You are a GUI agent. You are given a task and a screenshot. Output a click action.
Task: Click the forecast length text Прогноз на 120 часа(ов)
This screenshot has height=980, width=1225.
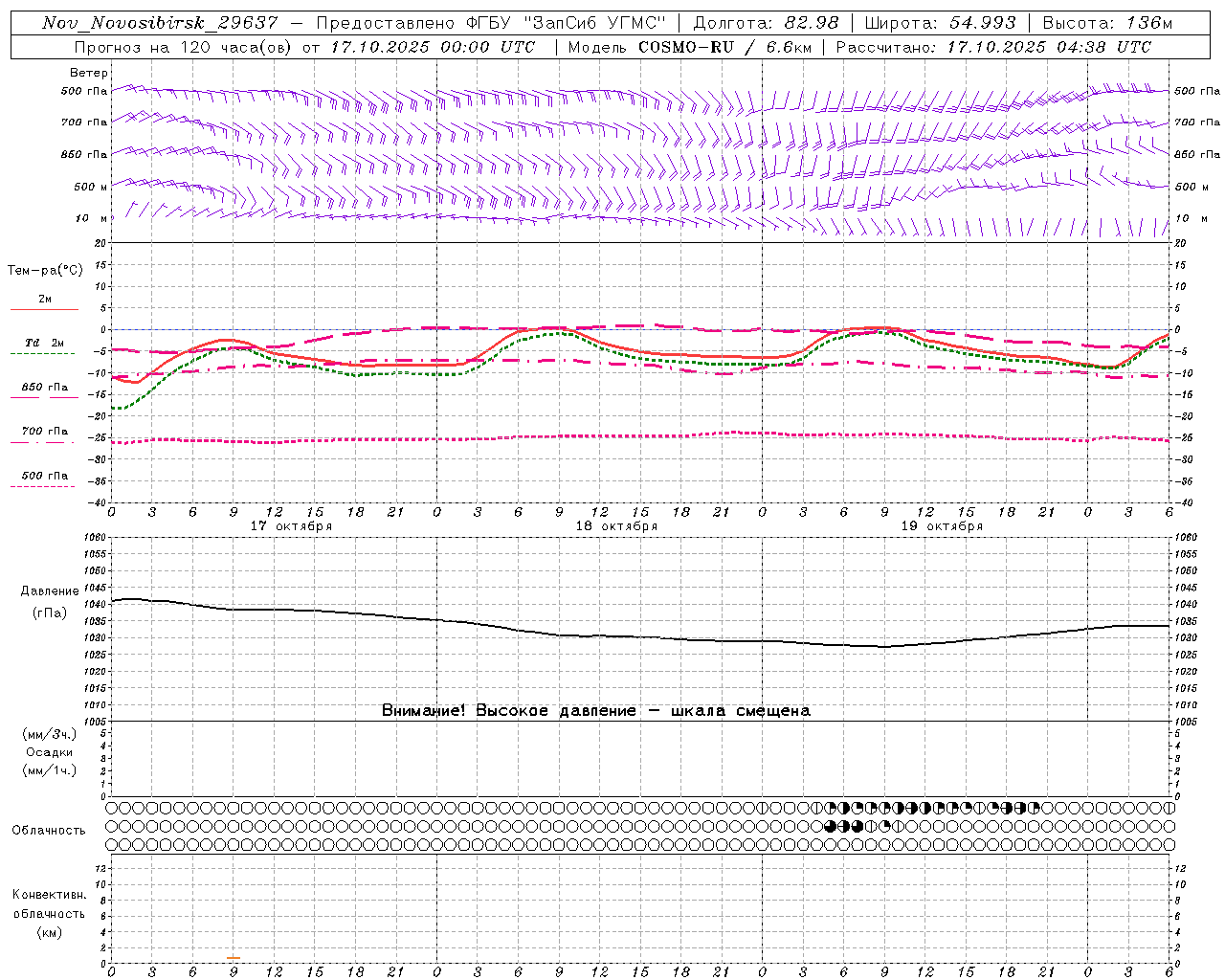click(x=184, y=47)
